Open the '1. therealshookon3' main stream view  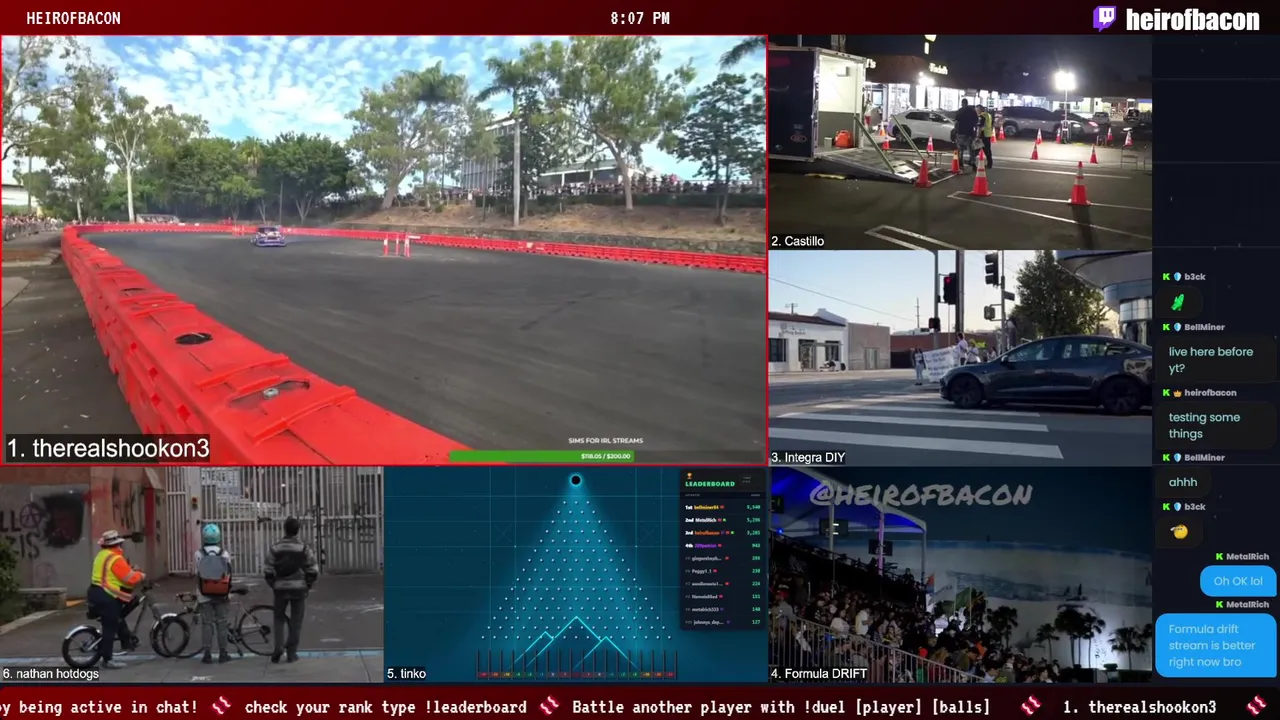pyautogui.click(x=383, y=250)
